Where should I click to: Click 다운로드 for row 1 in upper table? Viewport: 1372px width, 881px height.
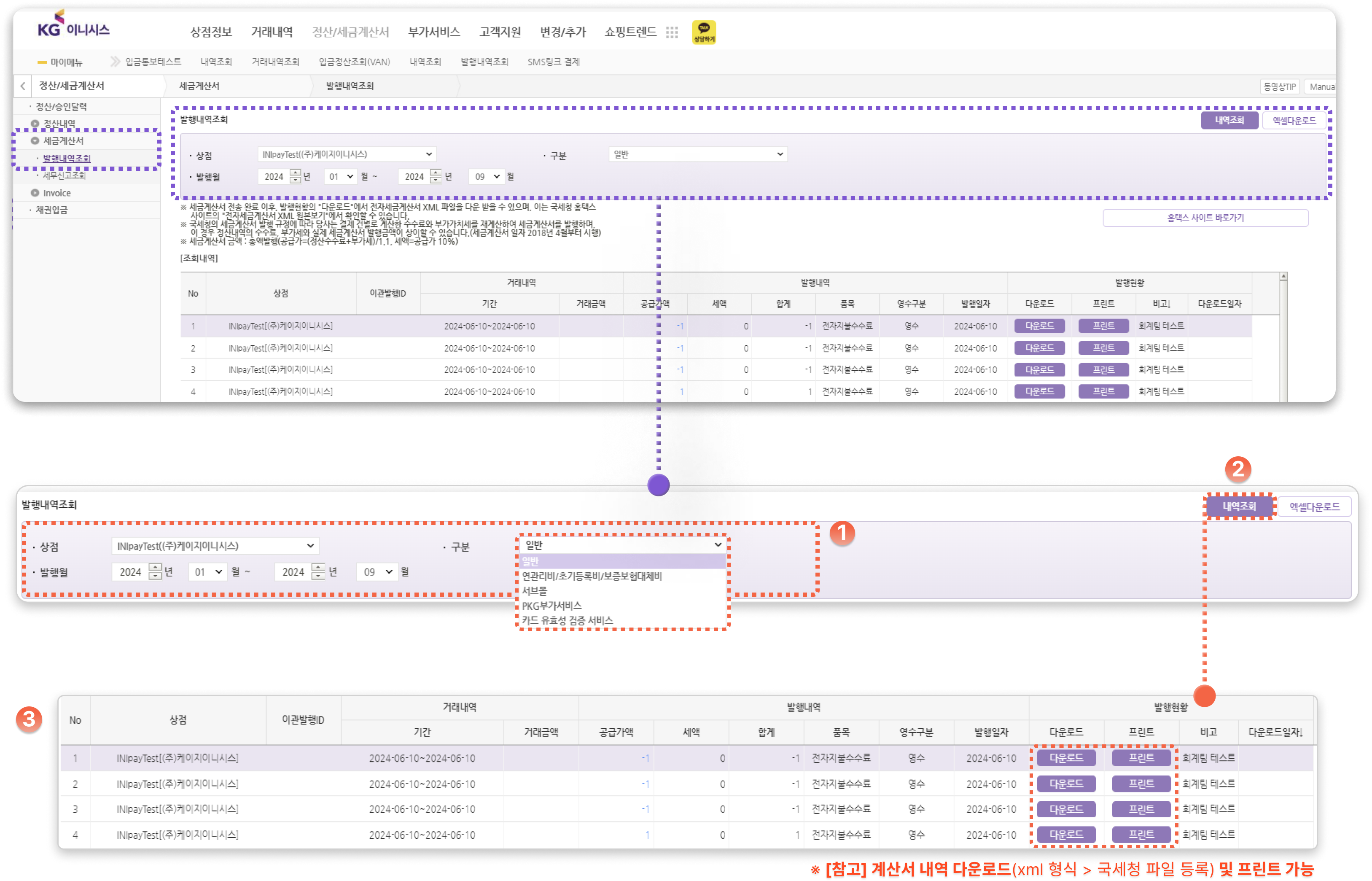pyautogui.click(x=1039, y=326)
